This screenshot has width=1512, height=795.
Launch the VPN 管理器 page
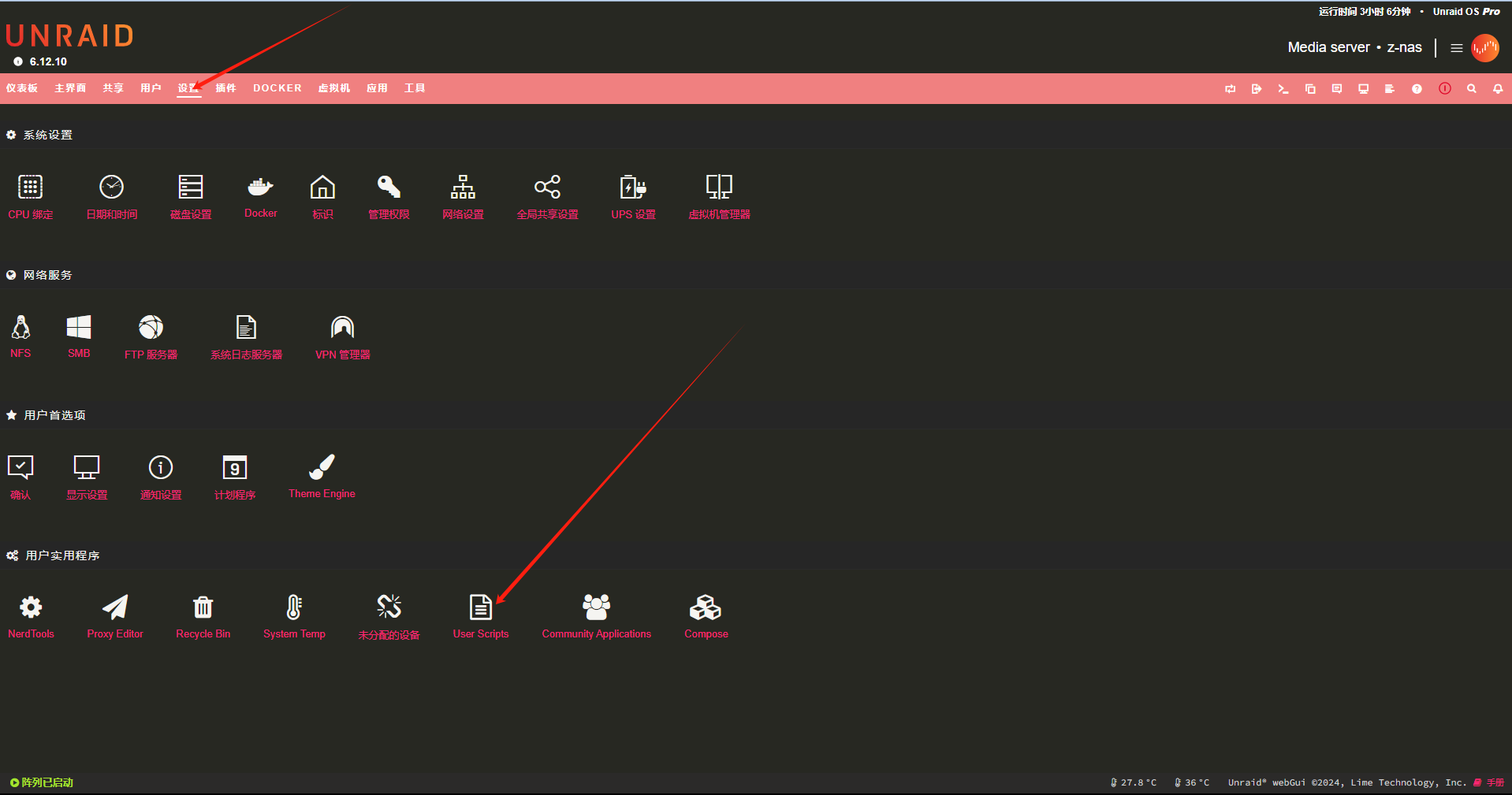coord(342,336)
